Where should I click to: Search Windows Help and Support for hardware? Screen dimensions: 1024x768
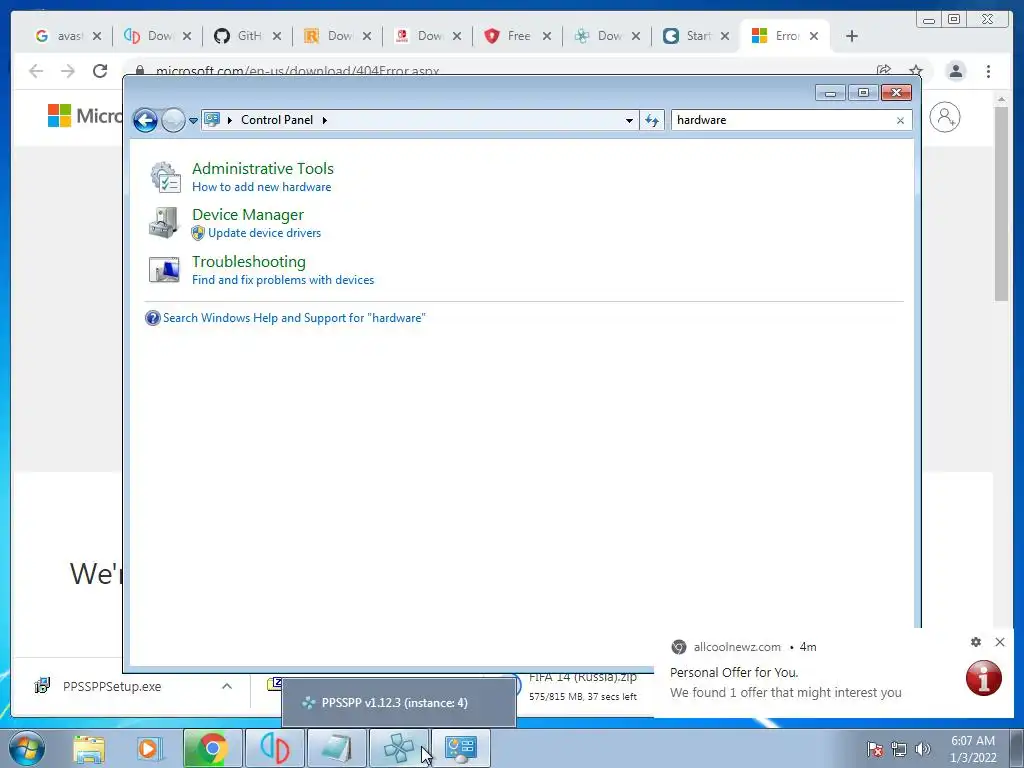tap(294, 318)
